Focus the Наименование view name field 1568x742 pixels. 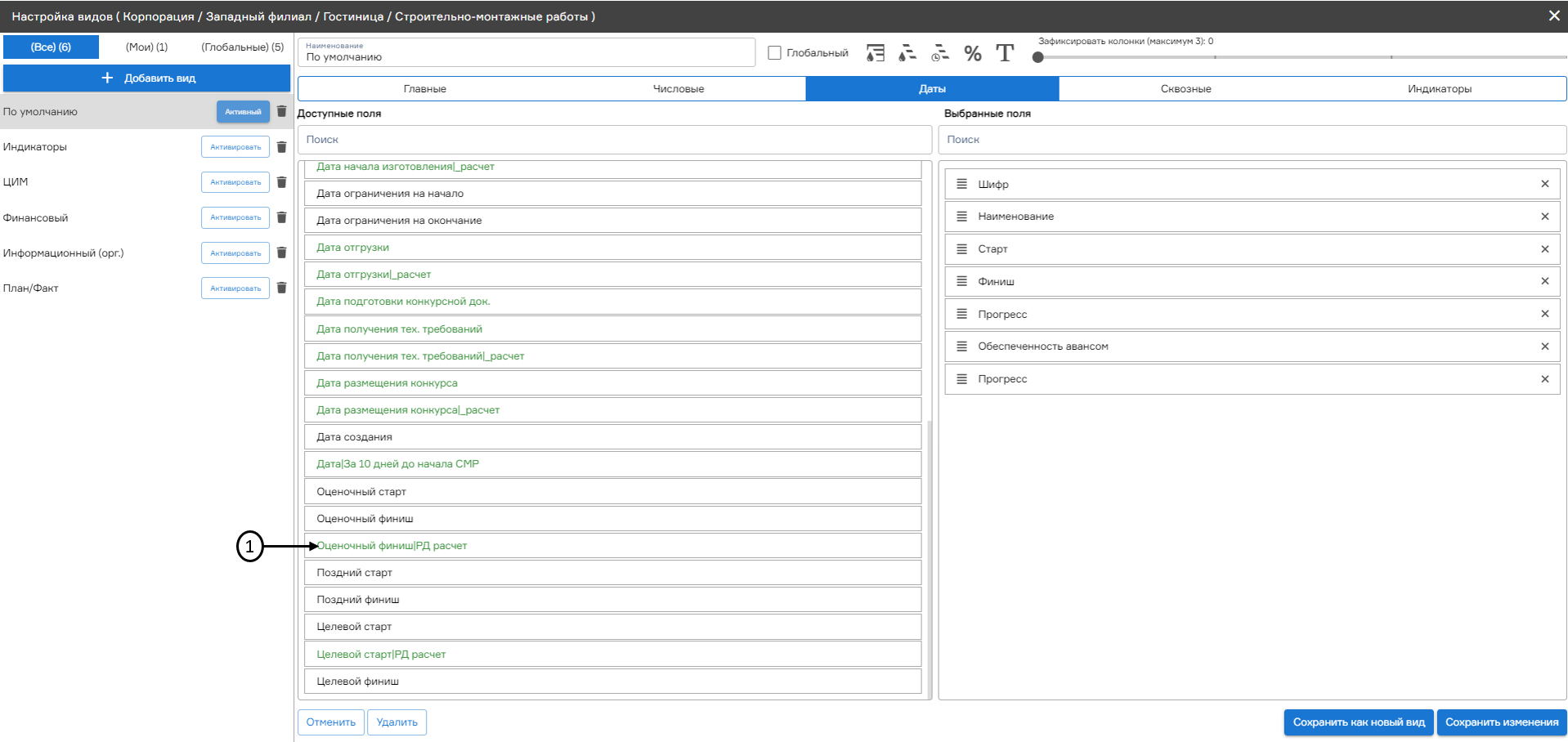click(526, 52)
